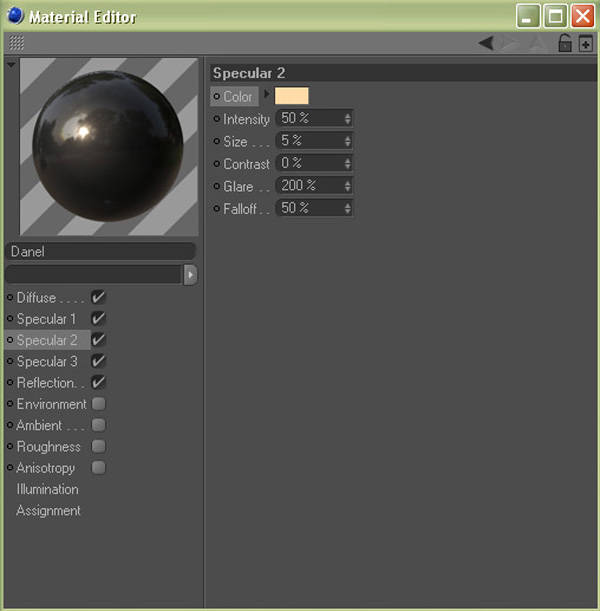This screenshot has width=600, height=611.
Task: Click the new window plus icon
Action: [586, 43]
